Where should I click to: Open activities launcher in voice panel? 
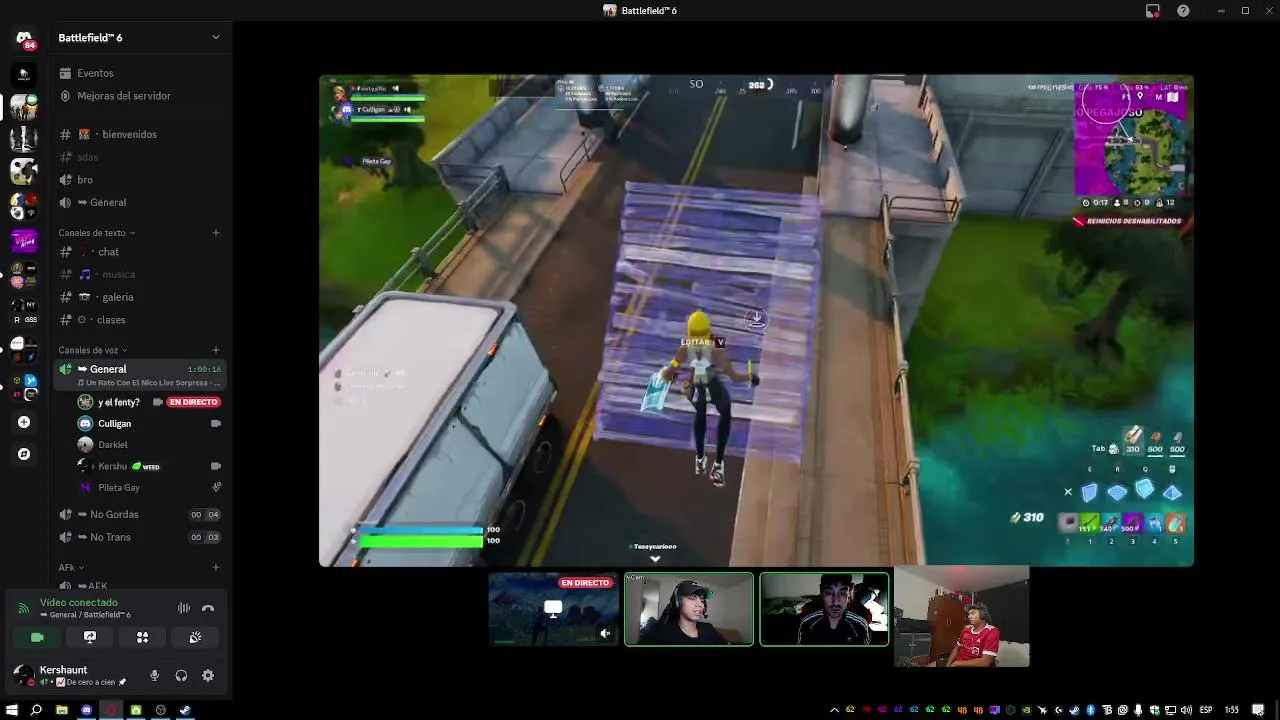pos(142,637)
